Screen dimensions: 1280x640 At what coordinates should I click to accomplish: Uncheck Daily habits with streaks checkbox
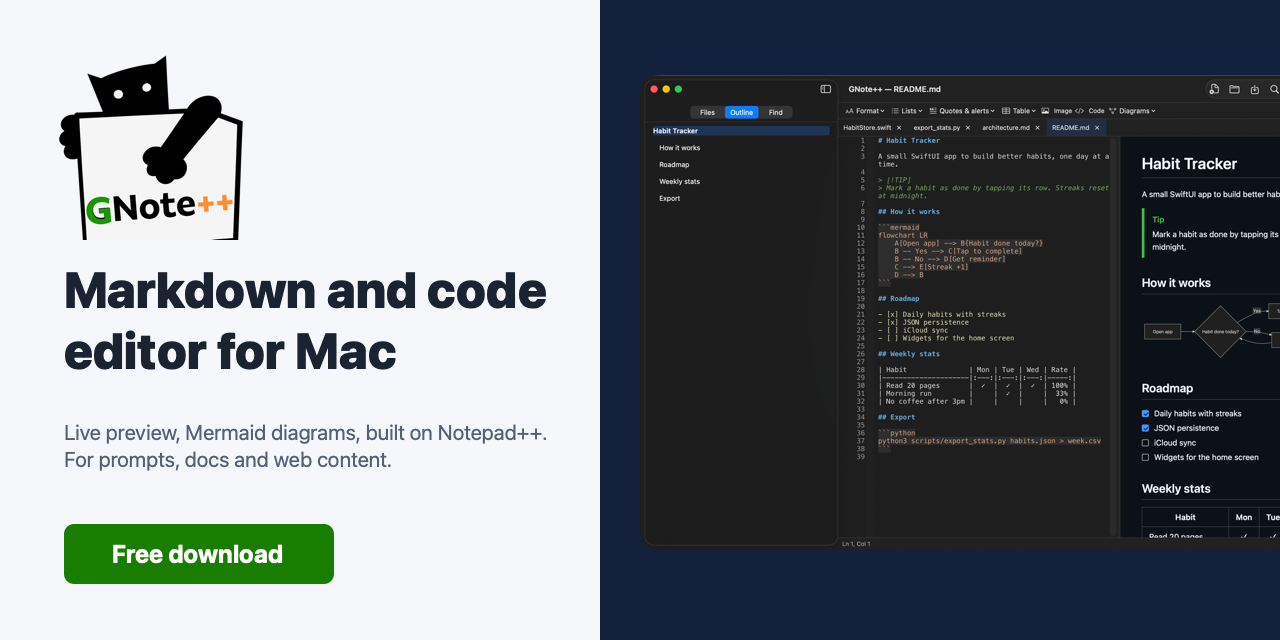pos(1145,413)
